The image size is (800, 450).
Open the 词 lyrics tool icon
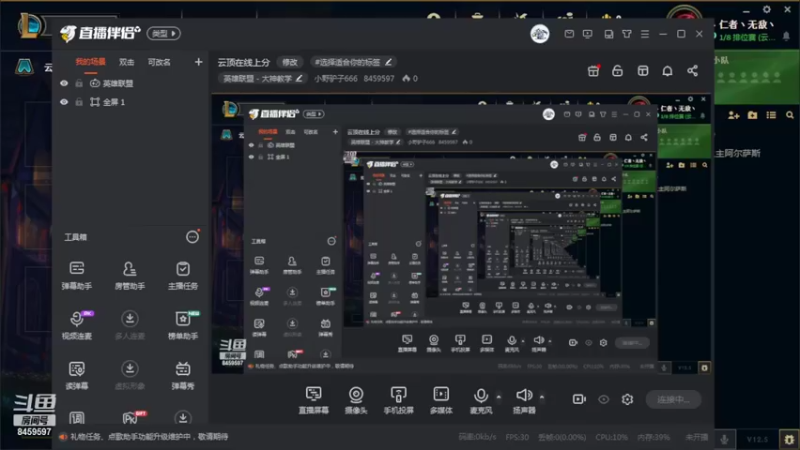[x=77, y=418]
